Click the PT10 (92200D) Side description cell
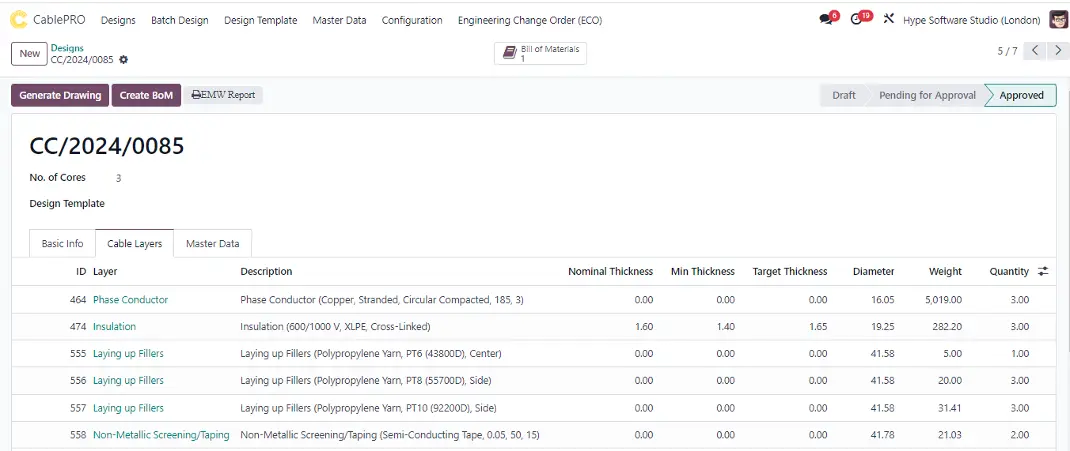 coord(368,408)
